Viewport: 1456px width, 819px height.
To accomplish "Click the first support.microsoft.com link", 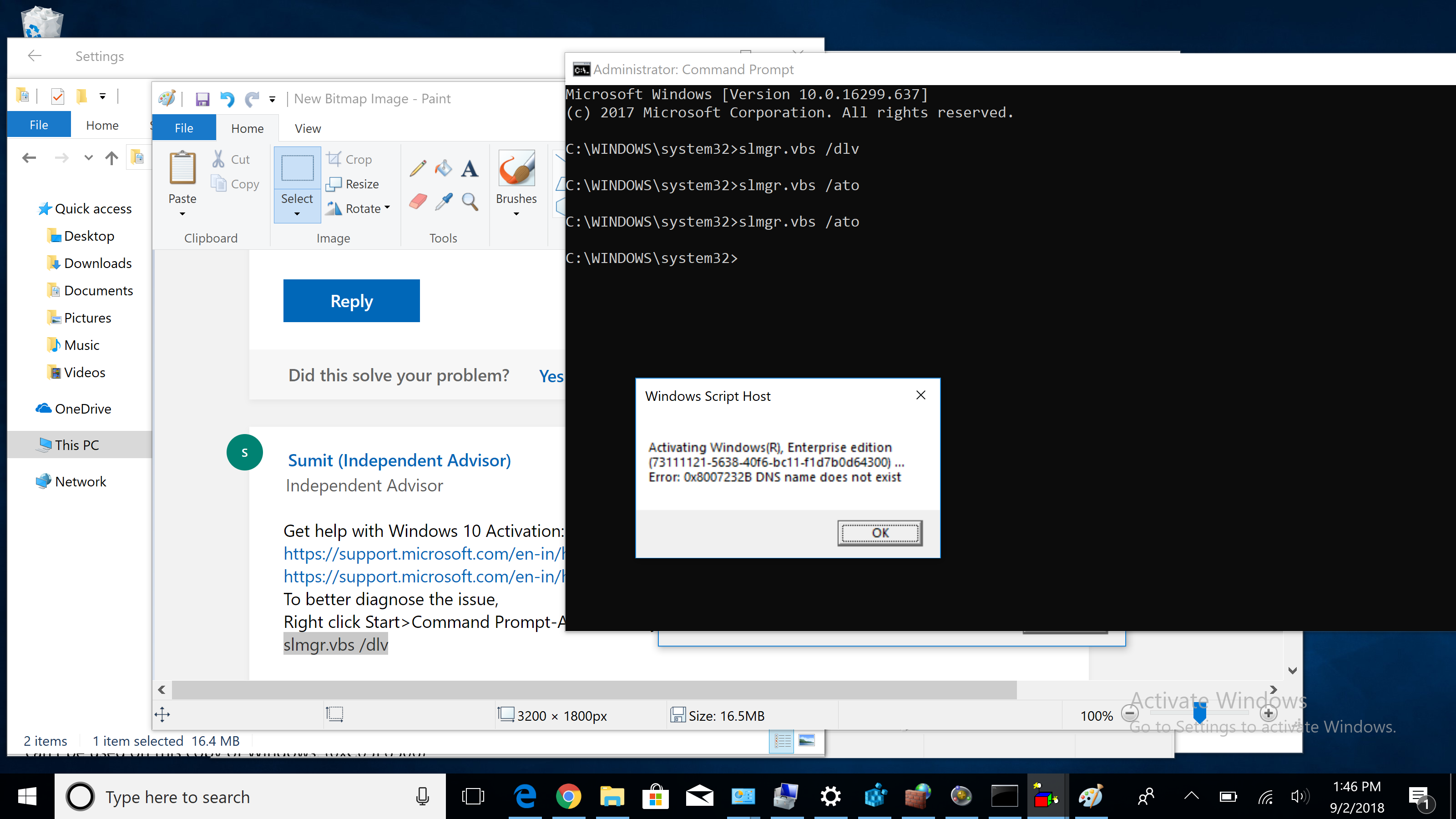I will click(424, 554).
